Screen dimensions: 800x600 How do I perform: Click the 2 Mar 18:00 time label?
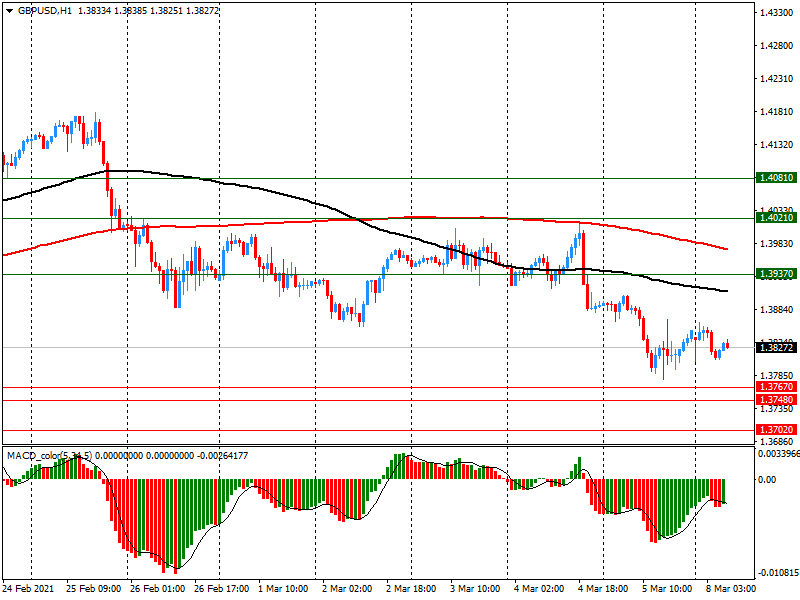coord(412,589)
